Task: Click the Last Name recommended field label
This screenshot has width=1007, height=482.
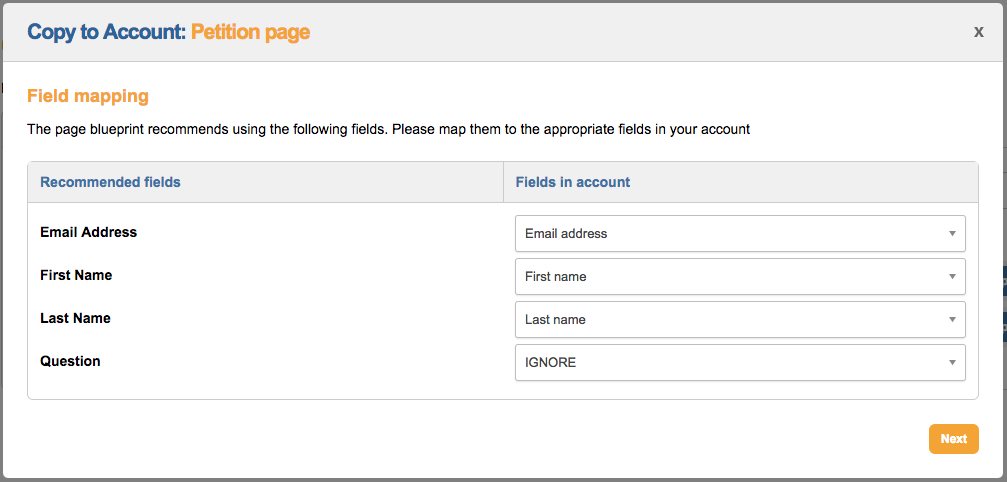Action: click(75, 318)
